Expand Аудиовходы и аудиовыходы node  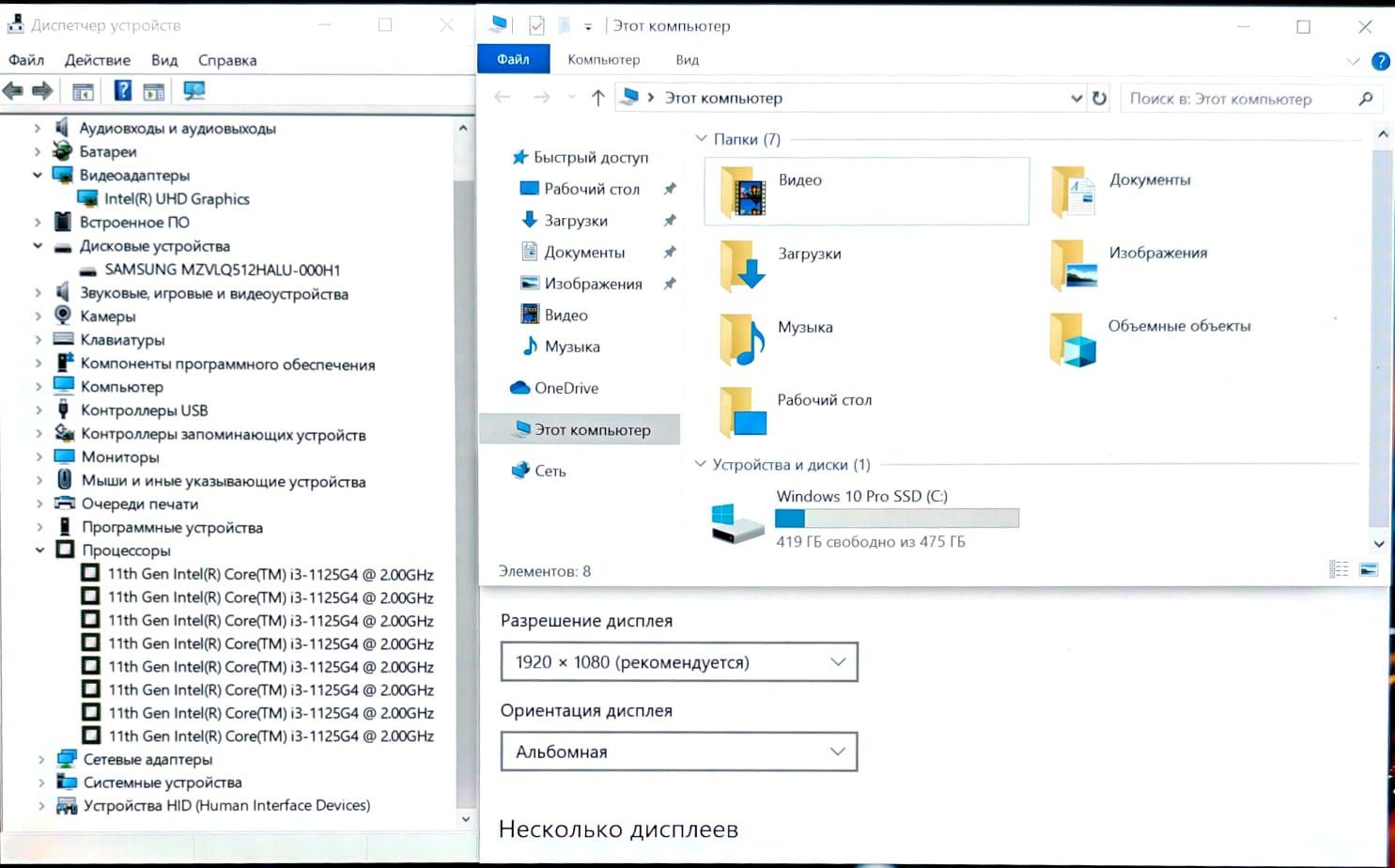point(38,128)
